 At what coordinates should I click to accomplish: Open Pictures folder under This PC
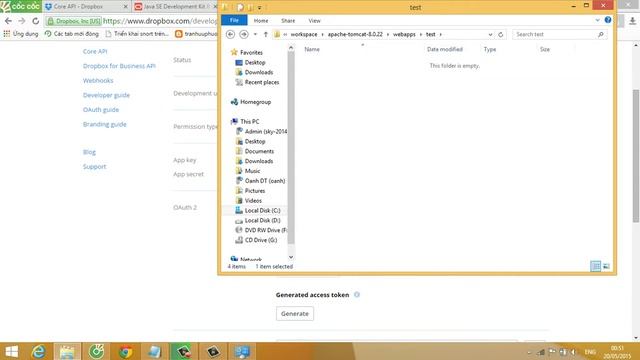point(255,191)
